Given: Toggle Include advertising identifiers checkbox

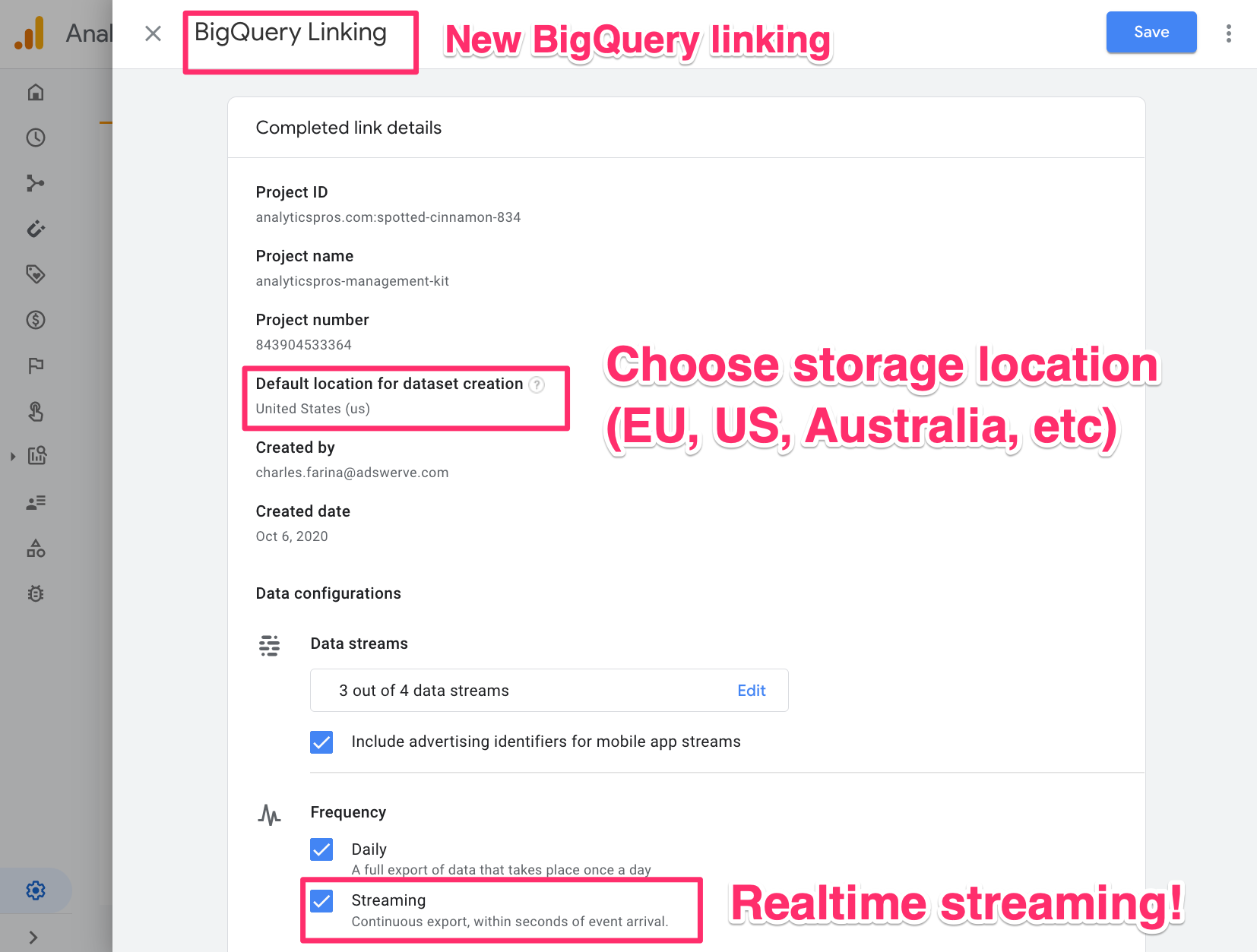Looking at the screenshot, I should pos(321,742).
